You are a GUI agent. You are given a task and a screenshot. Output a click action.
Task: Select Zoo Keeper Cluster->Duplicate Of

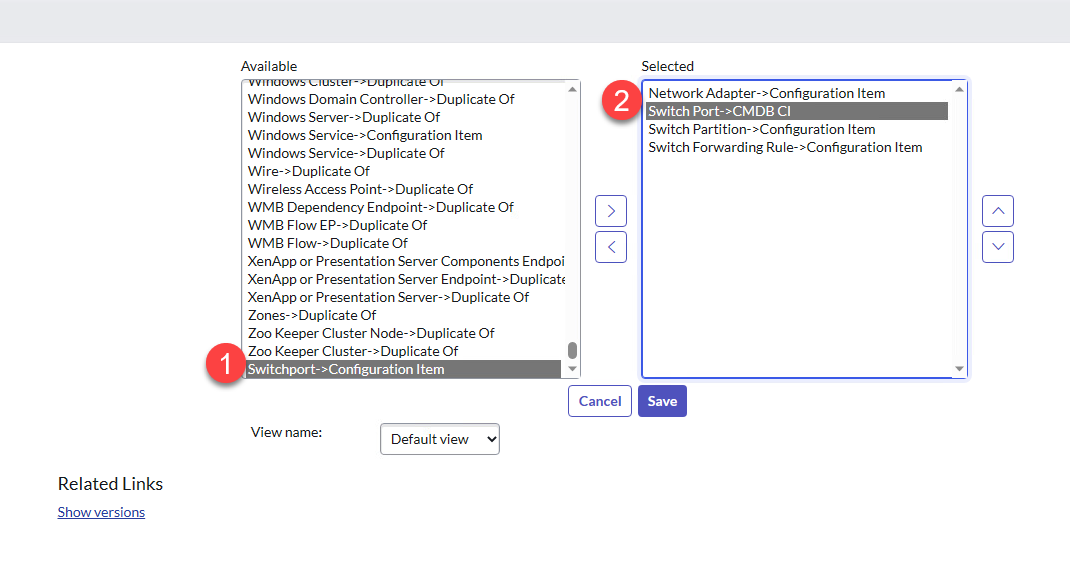(403, 352)
